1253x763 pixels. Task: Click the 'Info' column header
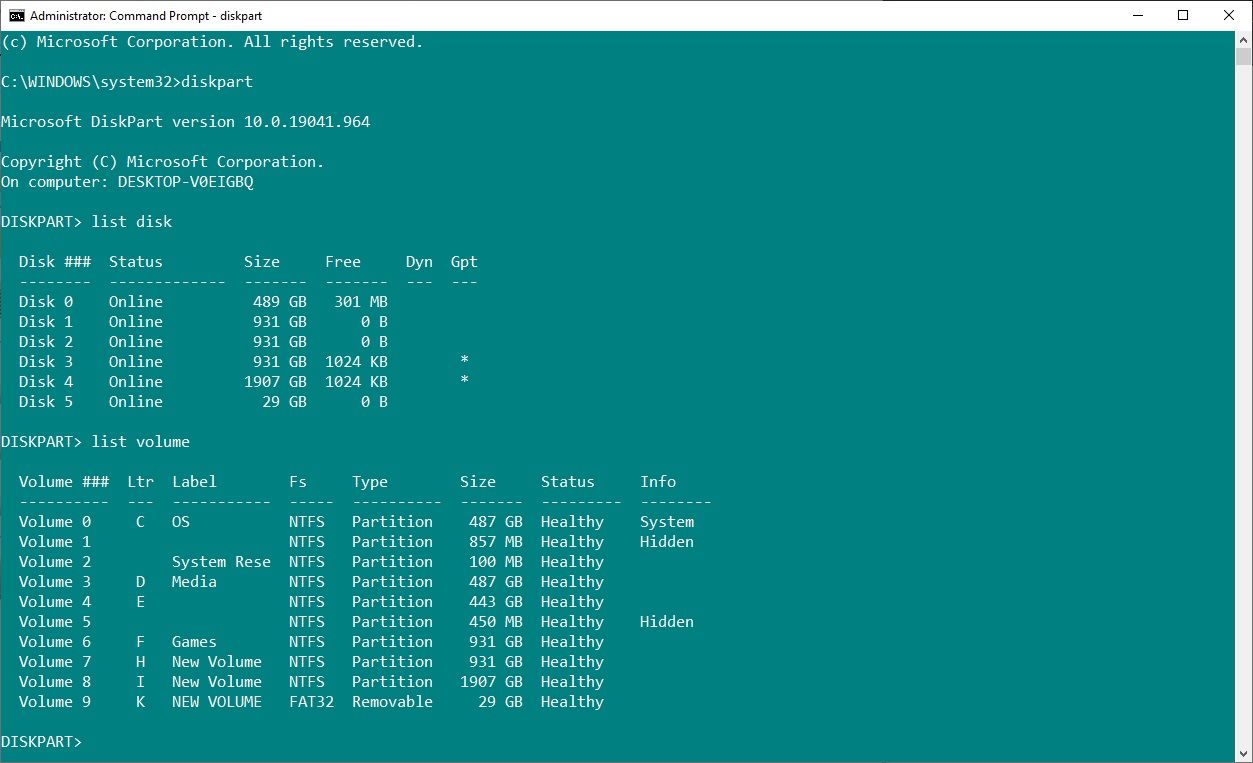pyautogui.click(x=658, y=482)
